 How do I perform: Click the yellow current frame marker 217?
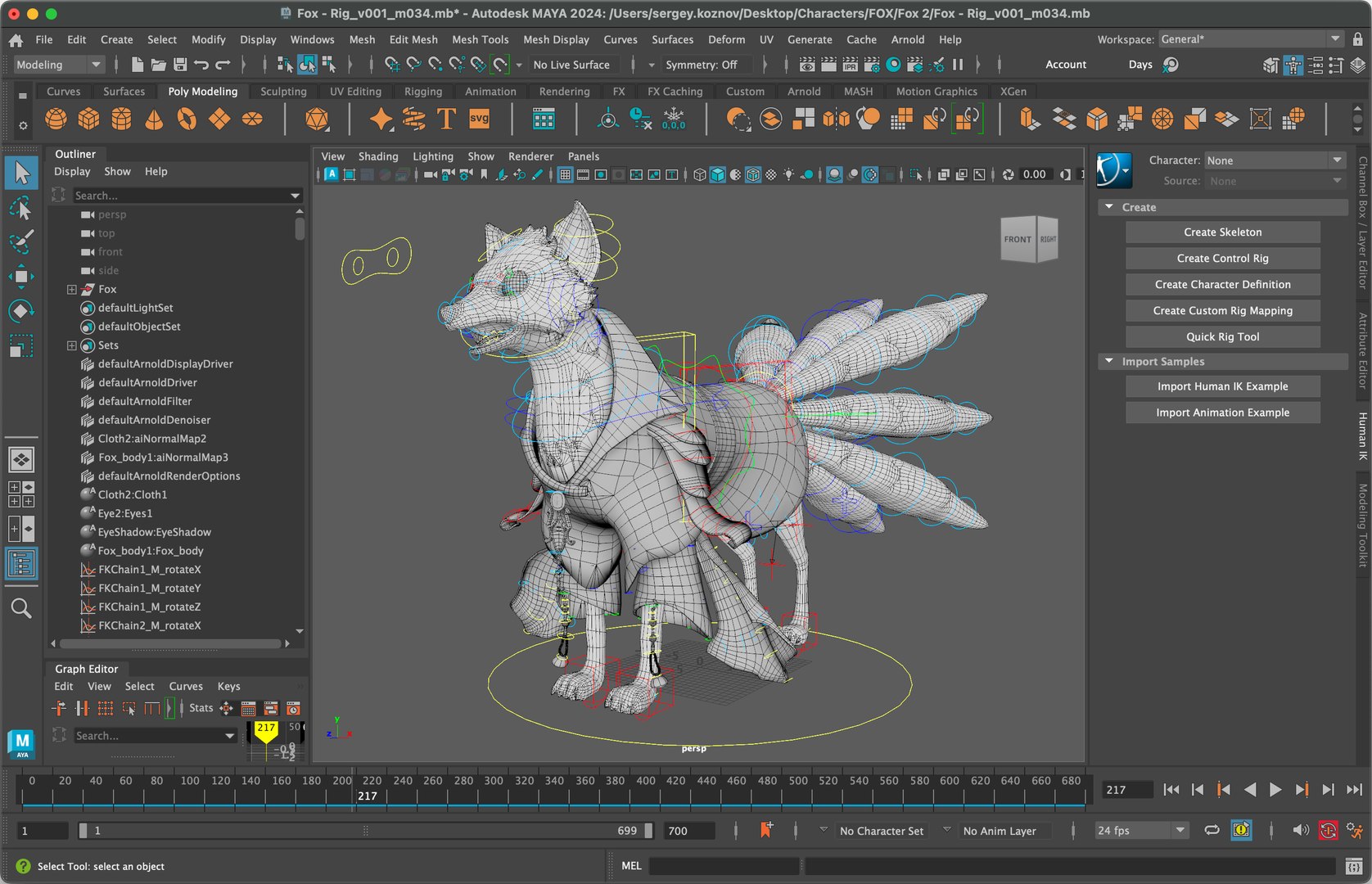click(x=266, y=730)
